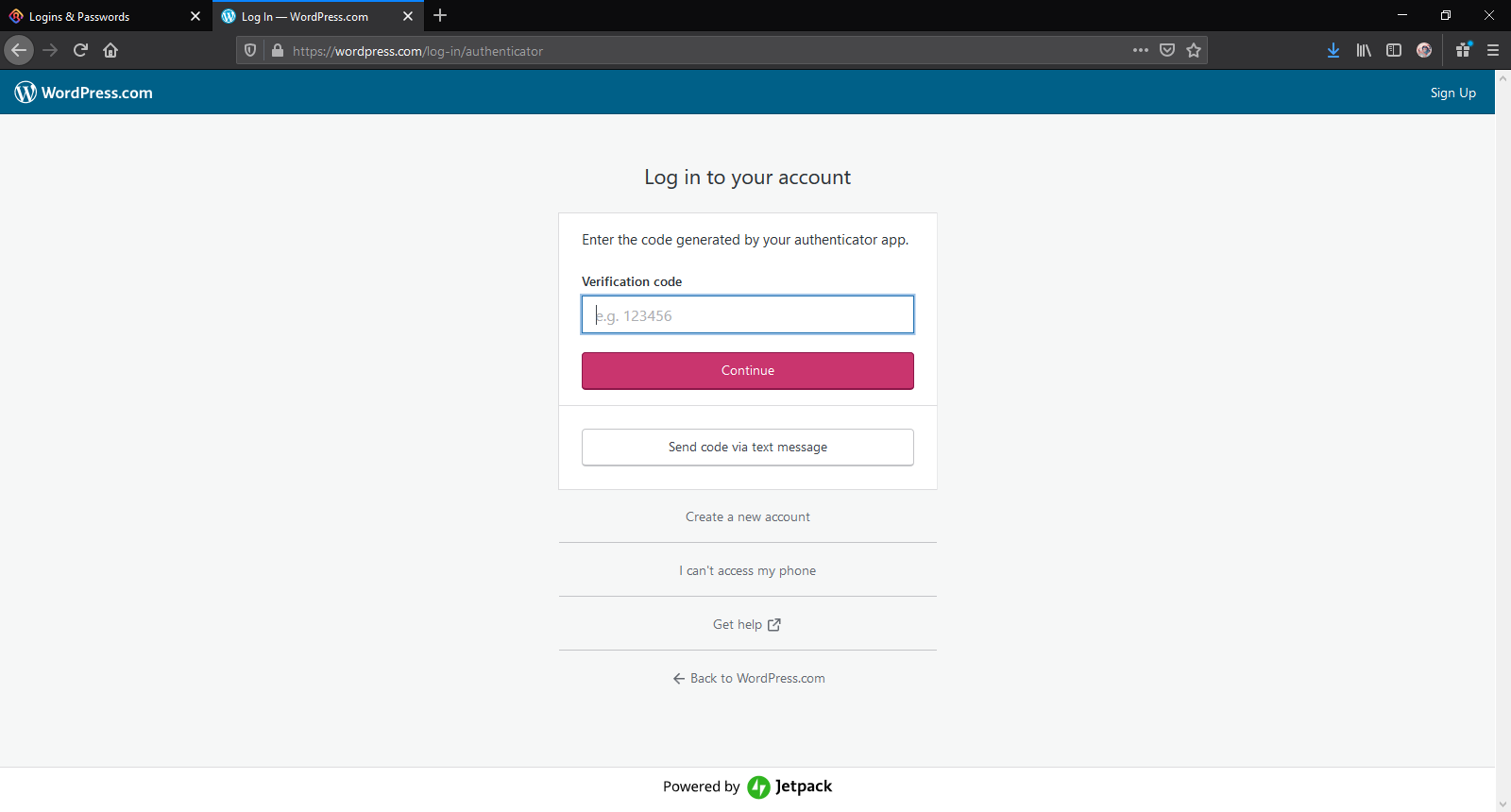The width and height of the screenshot is (1511, 812).
Task: View site security padlock details
Action: tap(278, 51)
